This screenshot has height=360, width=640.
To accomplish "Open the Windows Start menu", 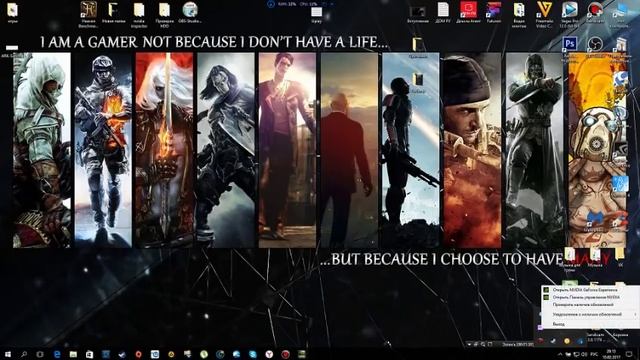I will 8,354.
